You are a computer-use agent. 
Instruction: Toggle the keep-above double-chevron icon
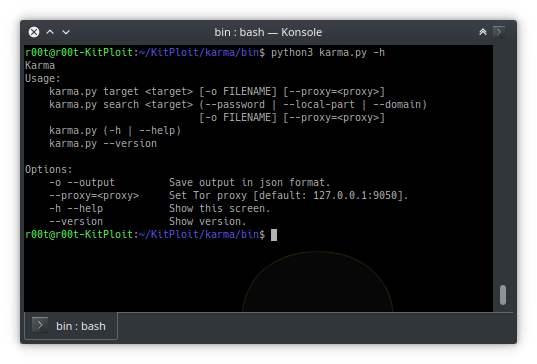pos(483,32)
